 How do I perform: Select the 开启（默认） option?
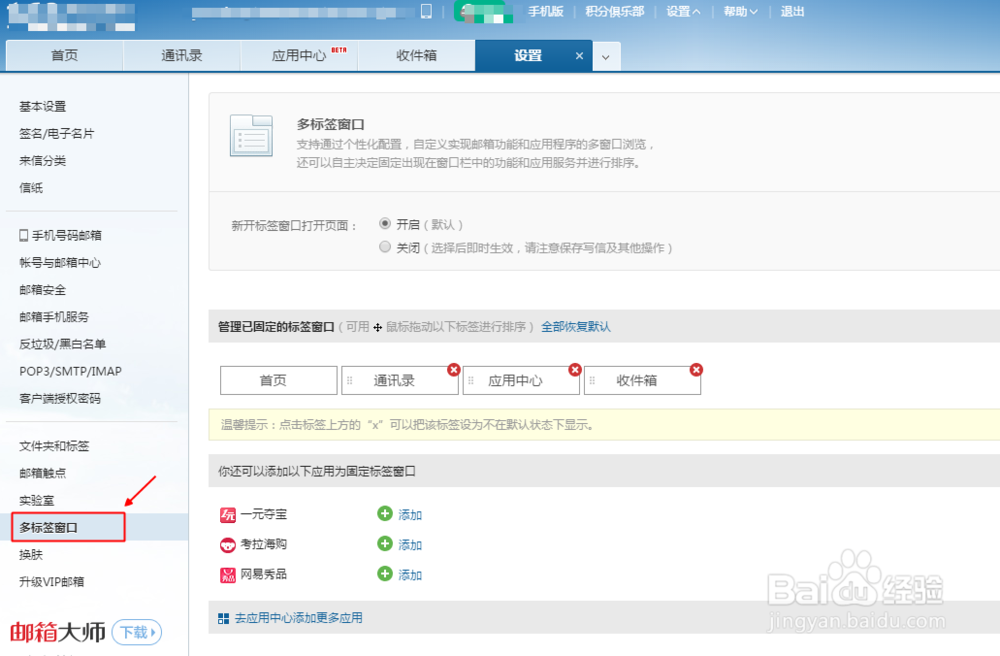pos(385,223)
